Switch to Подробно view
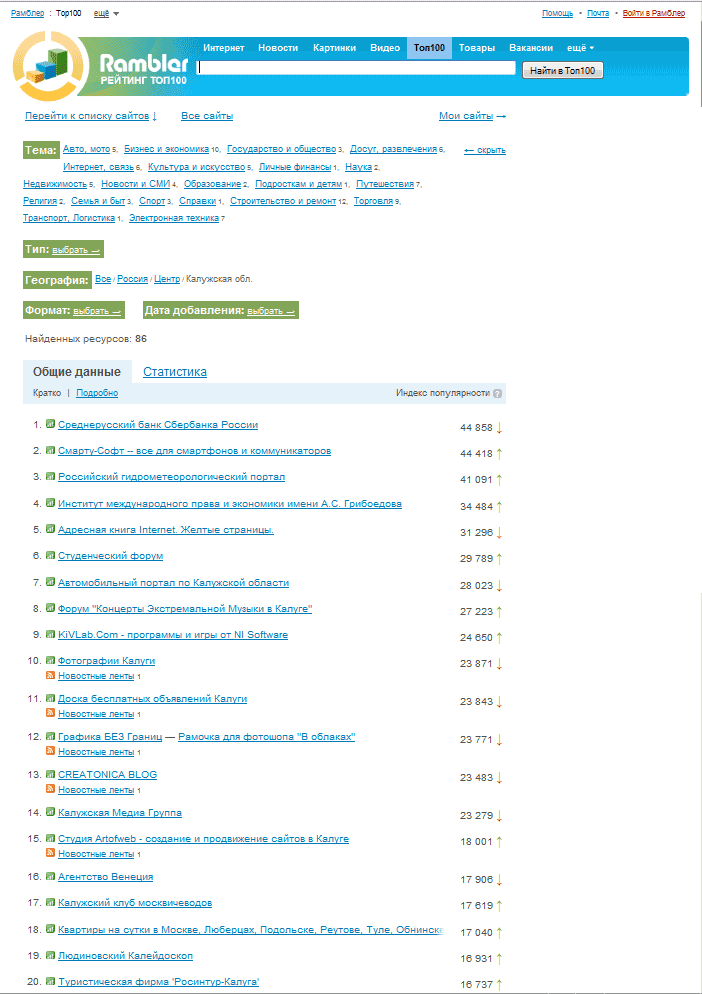 click(x=97, y=393)
